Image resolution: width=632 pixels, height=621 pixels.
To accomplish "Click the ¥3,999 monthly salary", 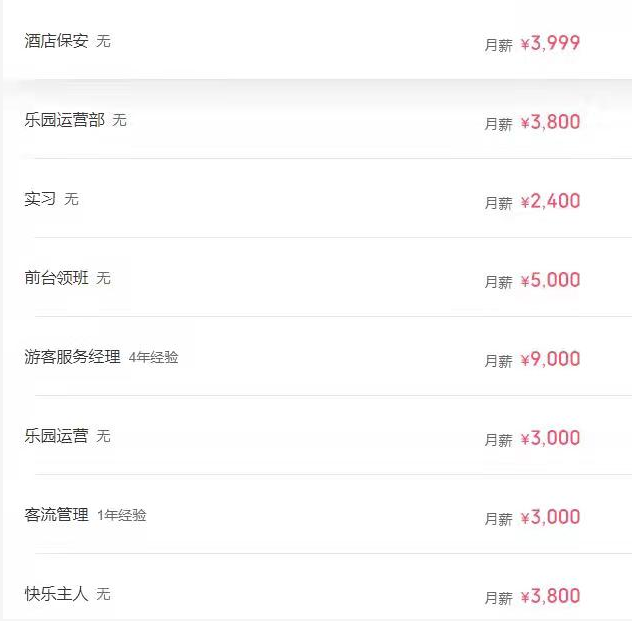I will (x=550, y=44).
